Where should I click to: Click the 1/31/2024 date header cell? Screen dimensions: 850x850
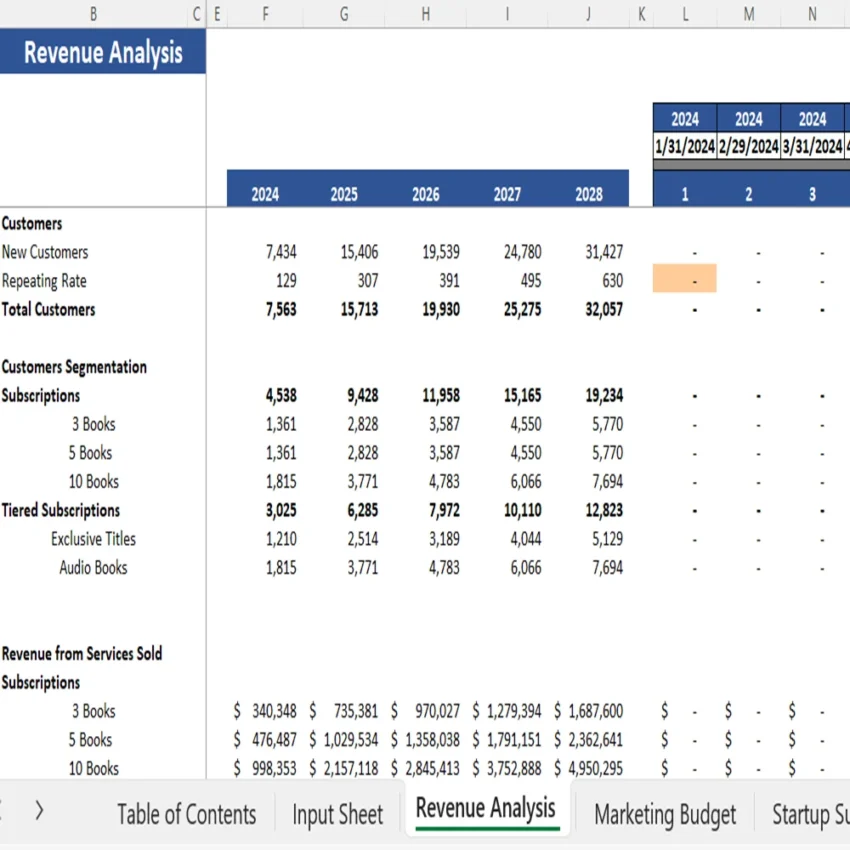pos(683,145)
